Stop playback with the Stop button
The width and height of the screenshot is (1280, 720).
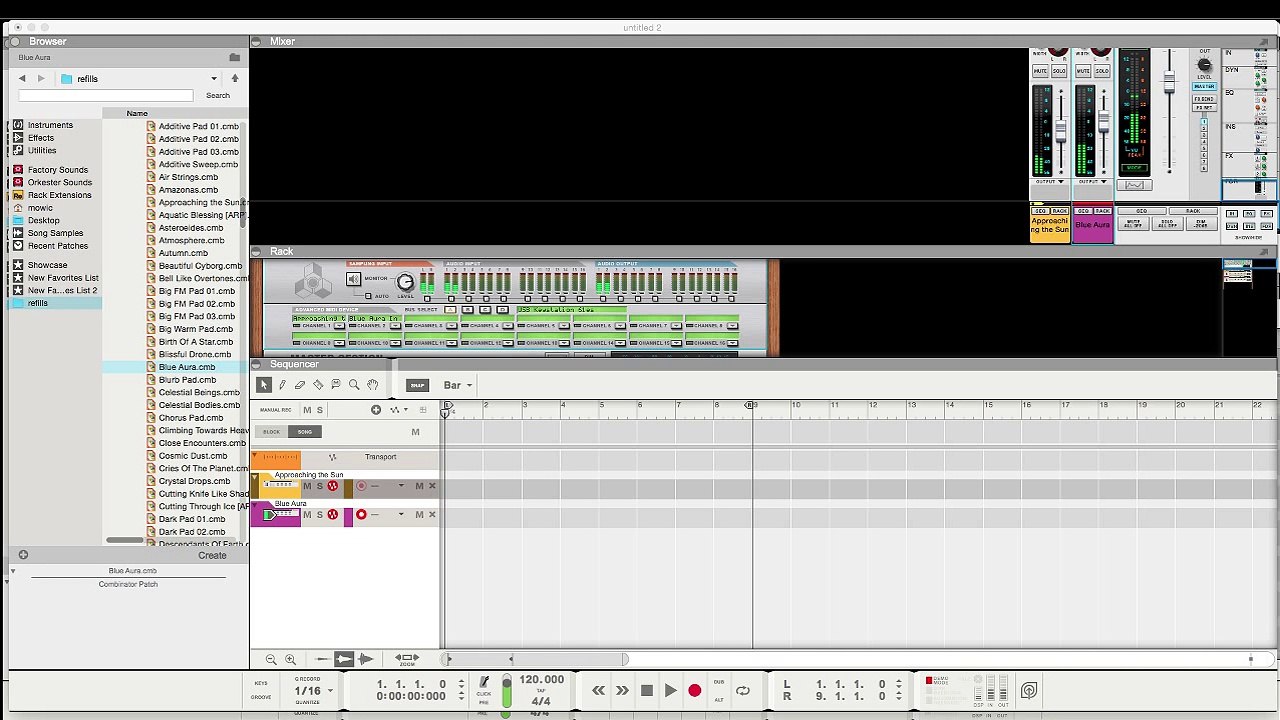(646, 690)
